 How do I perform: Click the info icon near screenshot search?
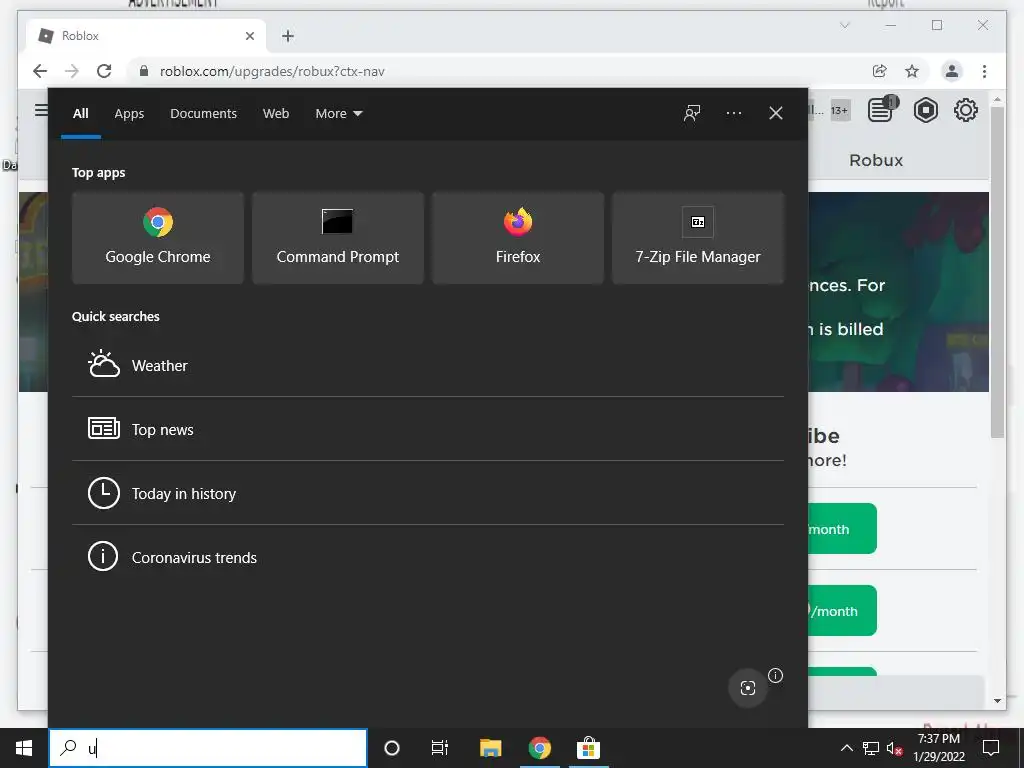pos(775,675)
